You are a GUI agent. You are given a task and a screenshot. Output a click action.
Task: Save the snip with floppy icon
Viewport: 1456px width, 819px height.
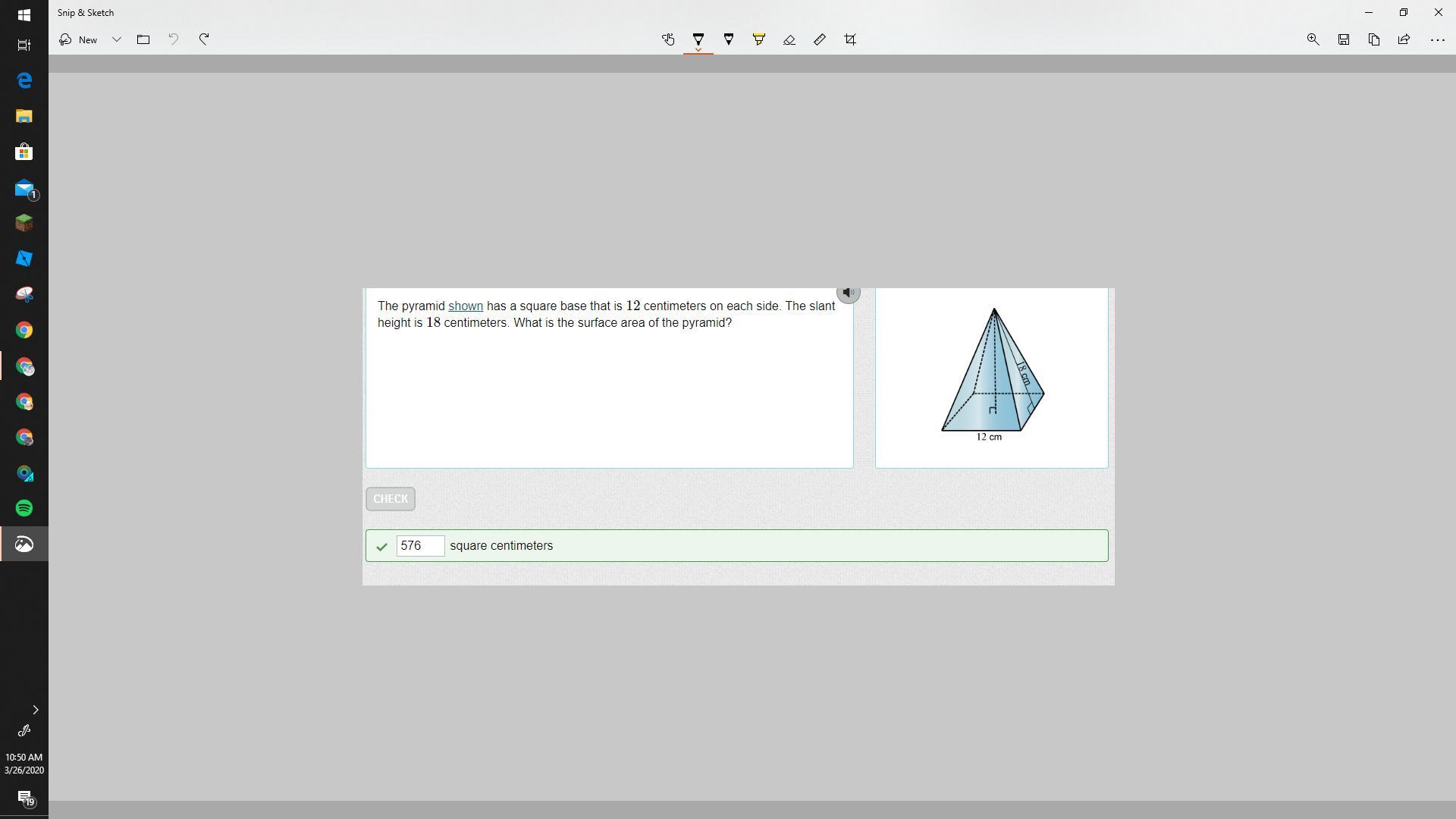pos(1343,39)
